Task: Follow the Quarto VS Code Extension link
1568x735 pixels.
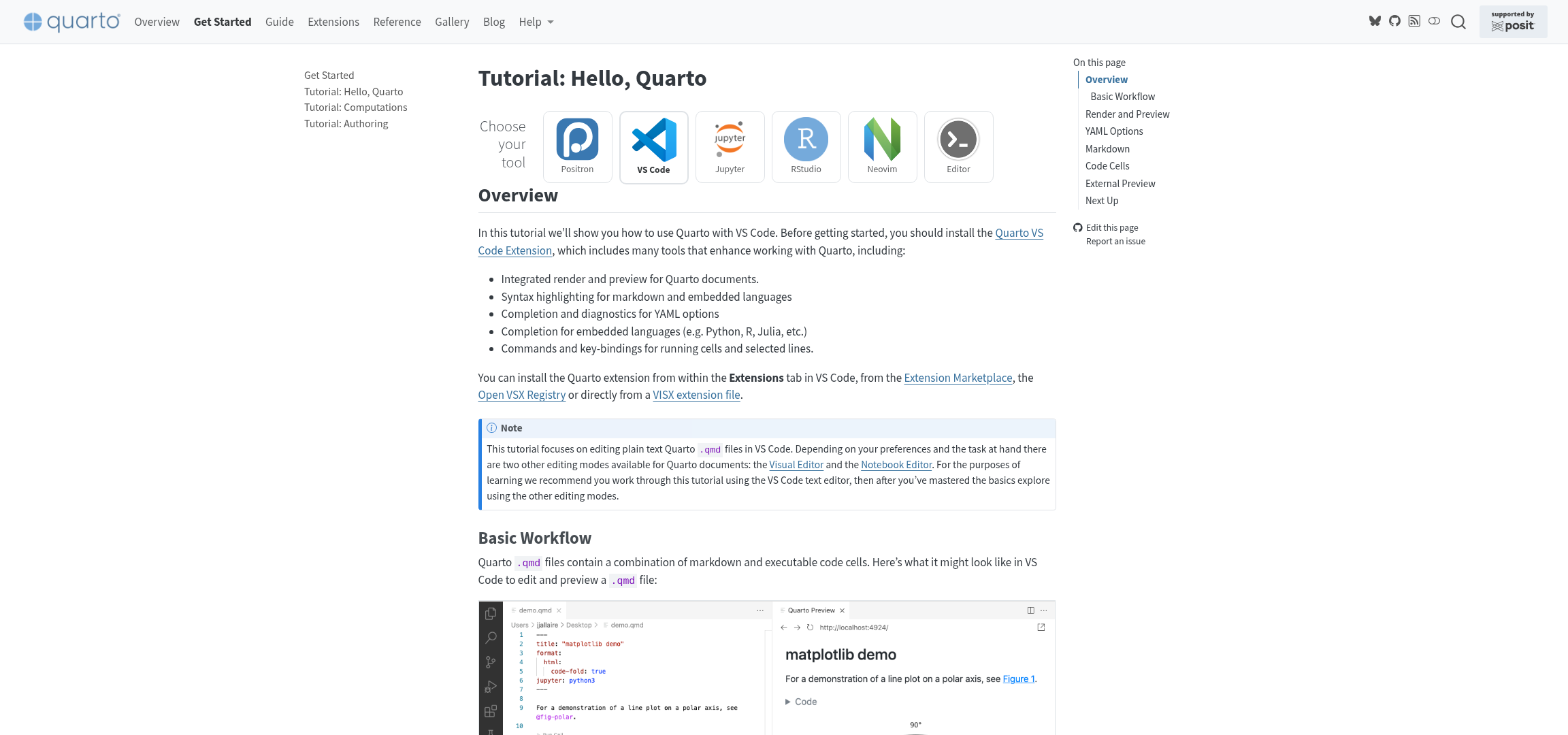Action: (x=1019, y=233)
